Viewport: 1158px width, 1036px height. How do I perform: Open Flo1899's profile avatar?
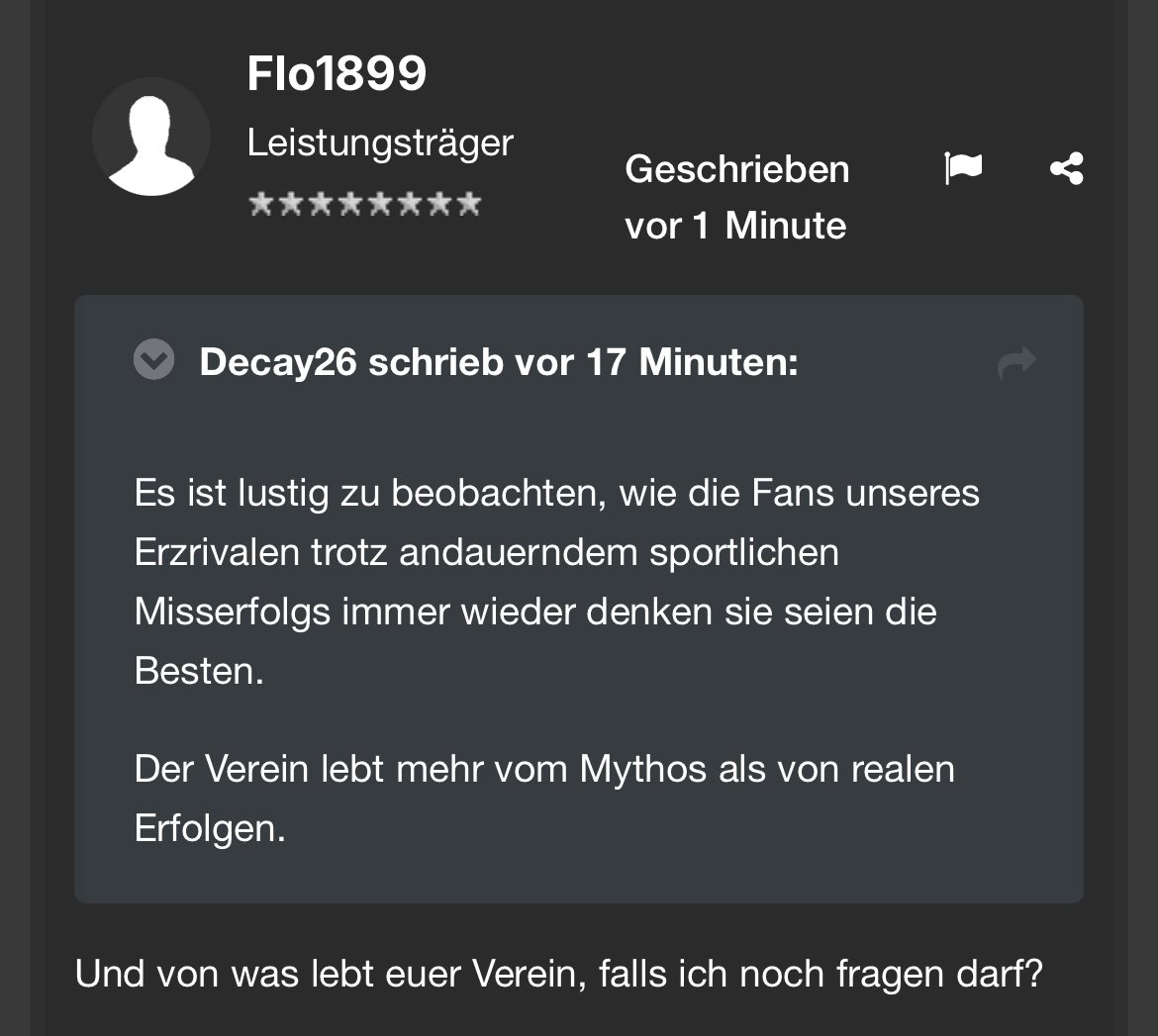click(151, 137)
